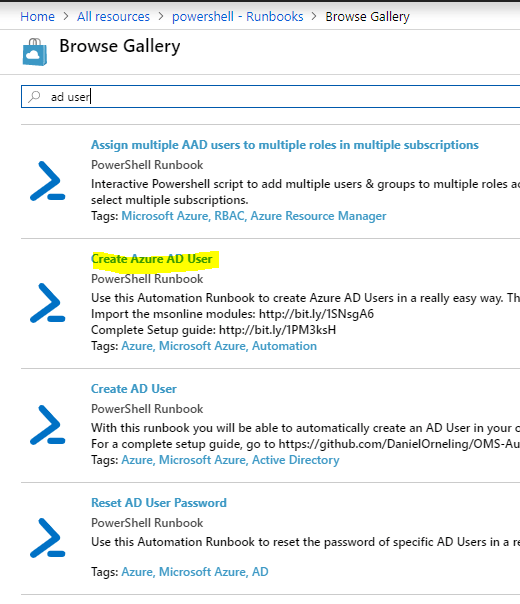520x604 pixels.
Task: Click PowerShell Runbook label under Assign multiple AAD users
Action: tap(147, 165)
